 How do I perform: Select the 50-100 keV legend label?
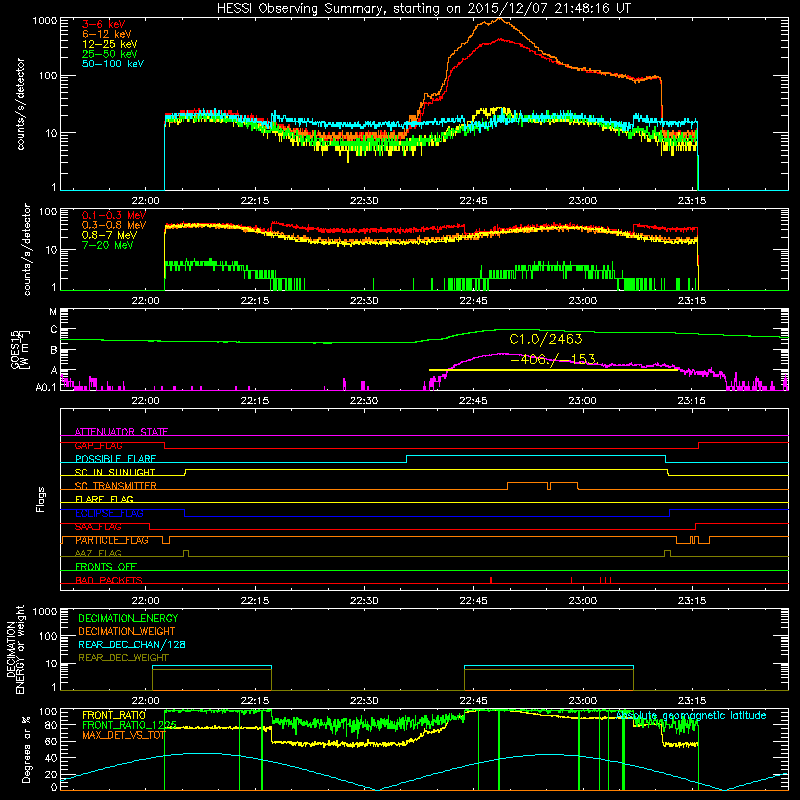(113, 64)
